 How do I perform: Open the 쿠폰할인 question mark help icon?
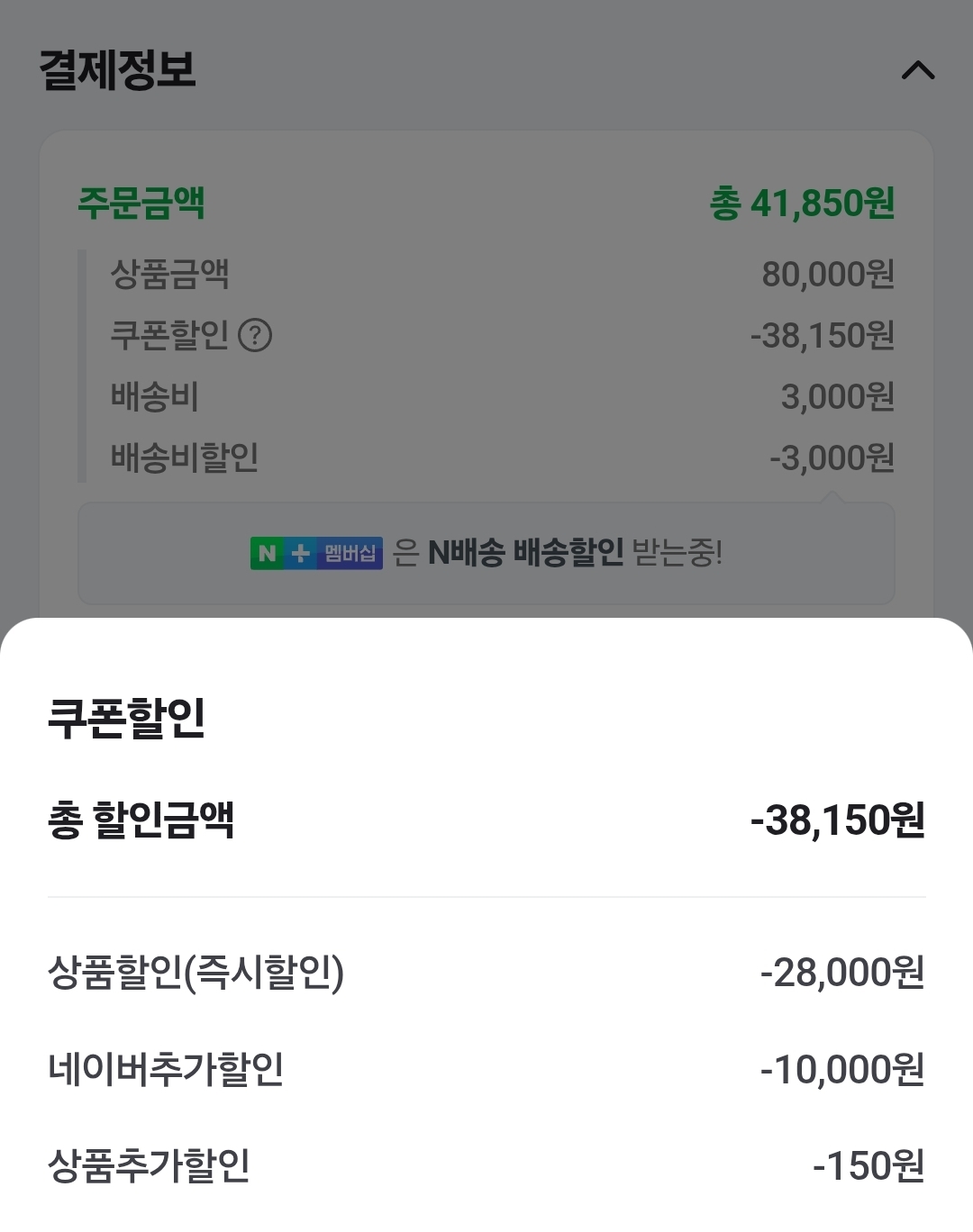click(255, 335)
